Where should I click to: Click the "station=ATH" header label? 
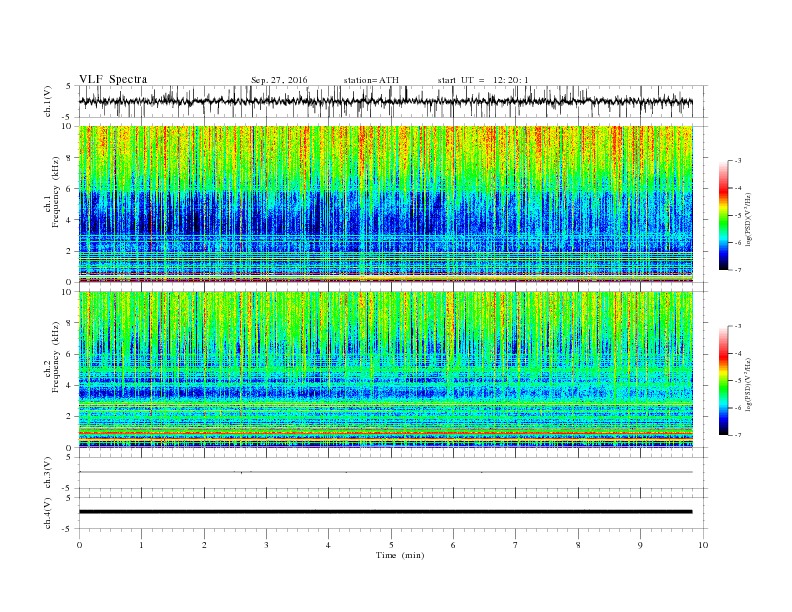click(x=371, y=80)
